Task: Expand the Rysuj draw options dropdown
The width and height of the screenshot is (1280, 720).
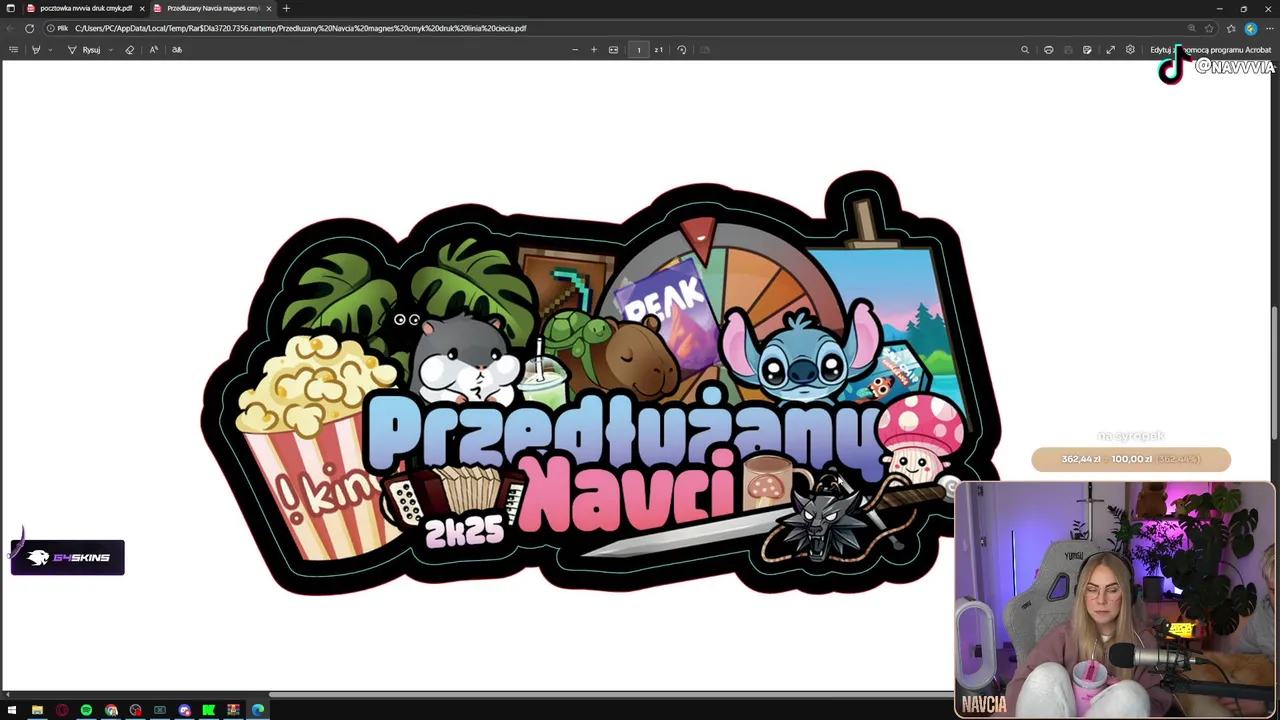Action: click(x=110, y=49)
